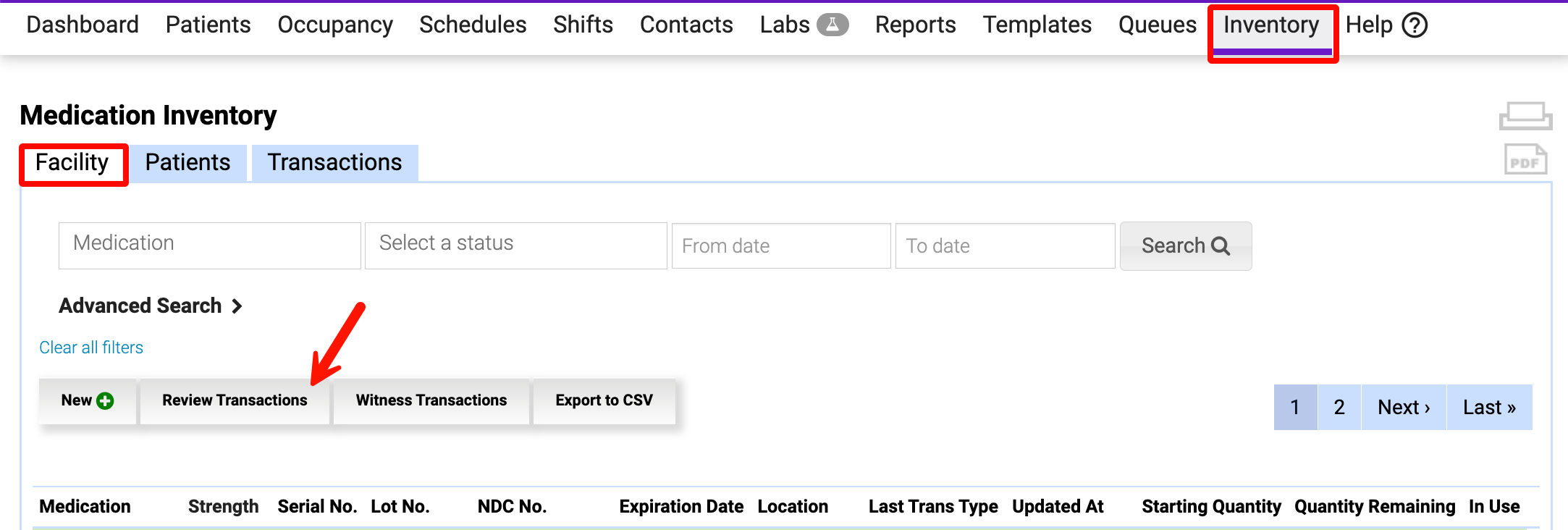The width and height of the screenshot is (1568, 530).
Task: Open the From date picker field
Action: (x=780, y=246)
